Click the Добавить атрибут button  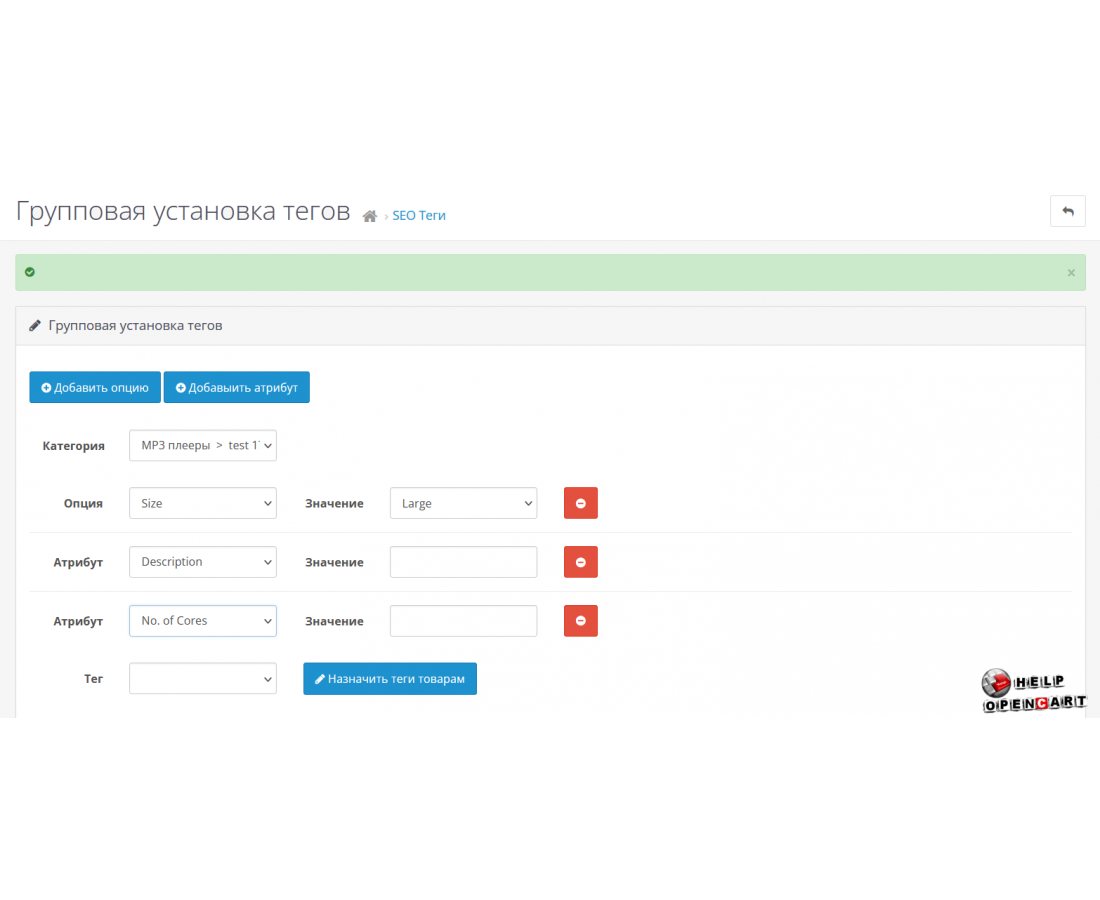click(x=237, y=387)
